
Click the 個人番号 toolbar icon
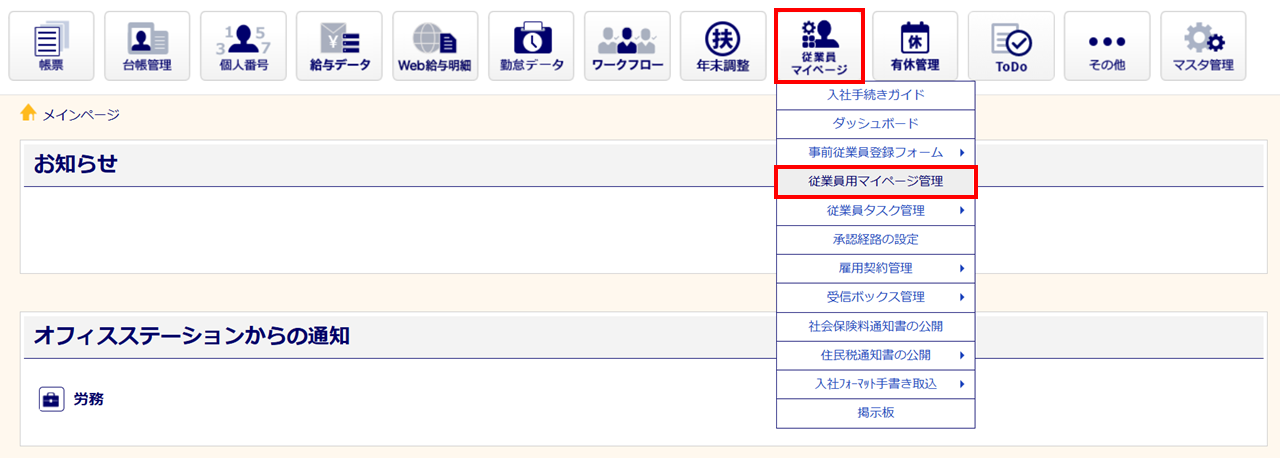(x=243, y=46)
